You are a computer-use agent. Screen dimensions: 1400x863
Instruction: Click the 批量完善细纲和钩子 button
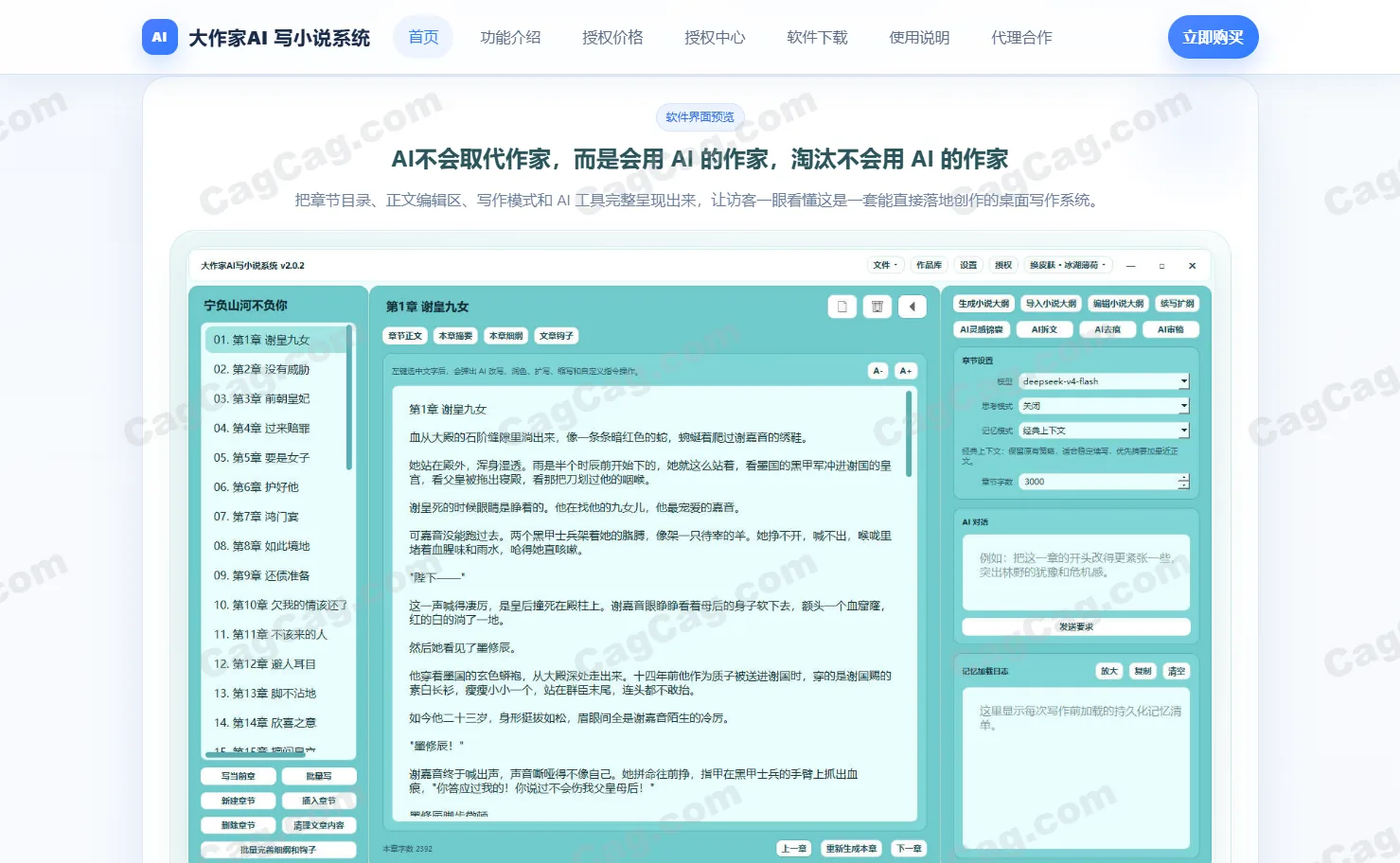[x=278, y=850]
